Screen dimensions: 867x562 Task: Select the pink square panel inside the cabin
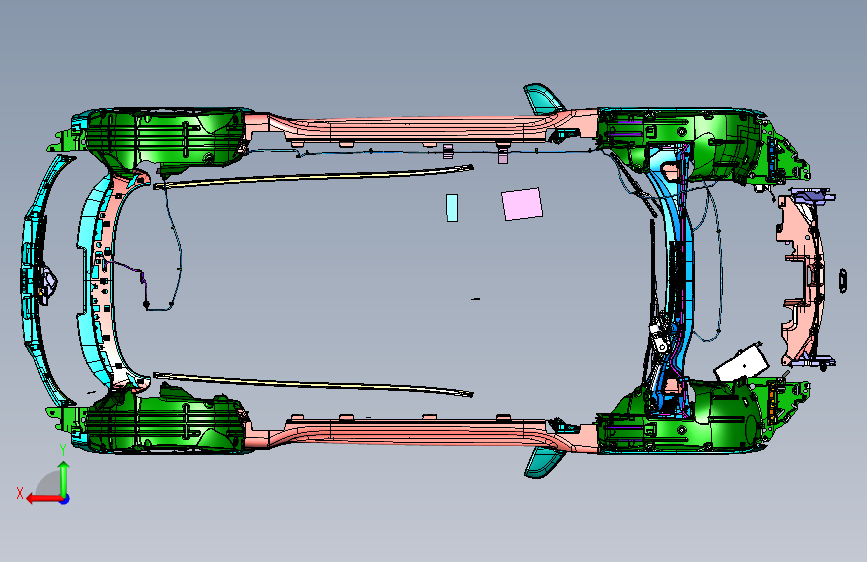tap(521, 204)
